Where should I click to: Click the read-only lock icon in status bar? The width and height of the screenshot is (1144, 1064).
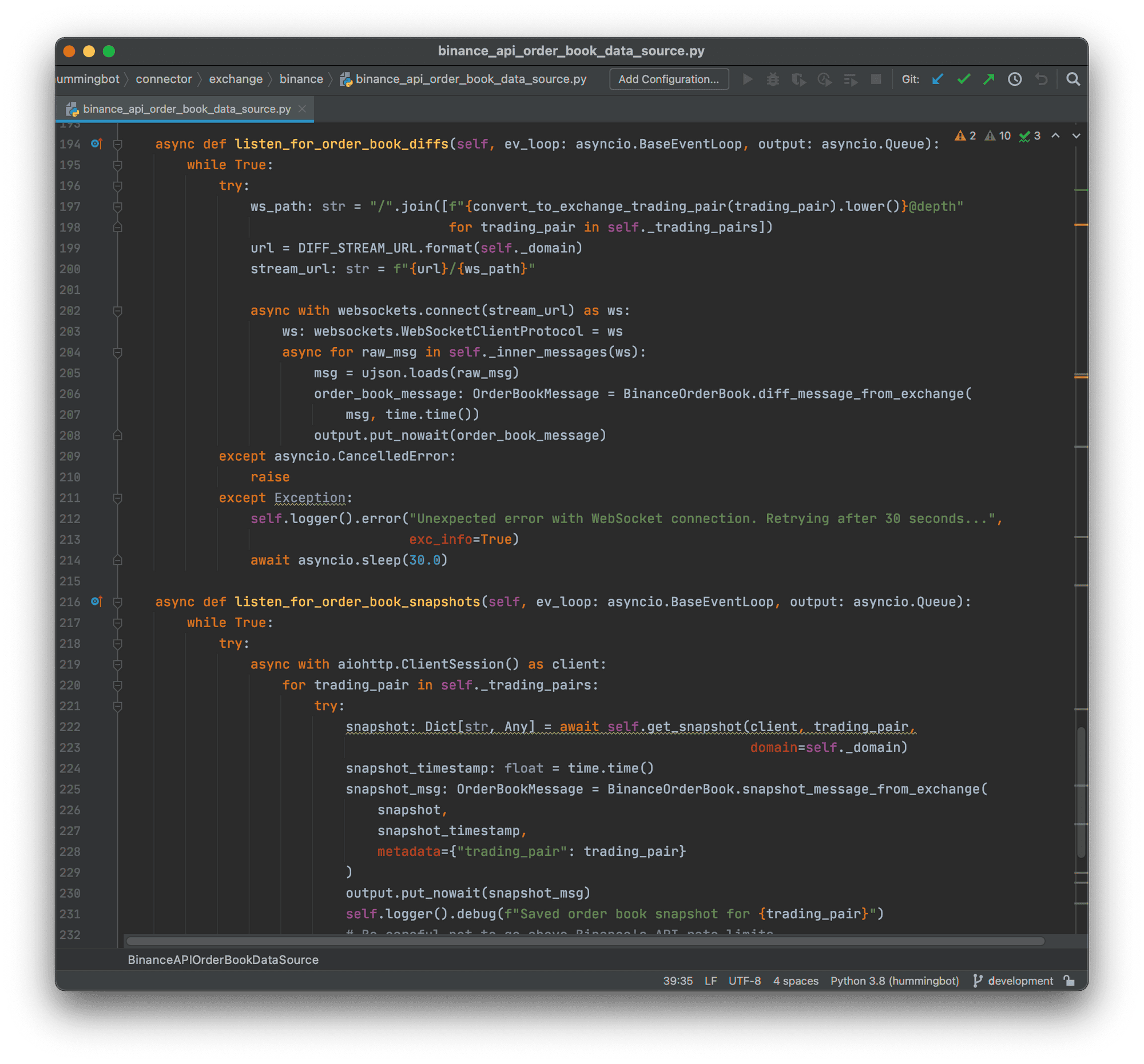tap(1069, 981)
